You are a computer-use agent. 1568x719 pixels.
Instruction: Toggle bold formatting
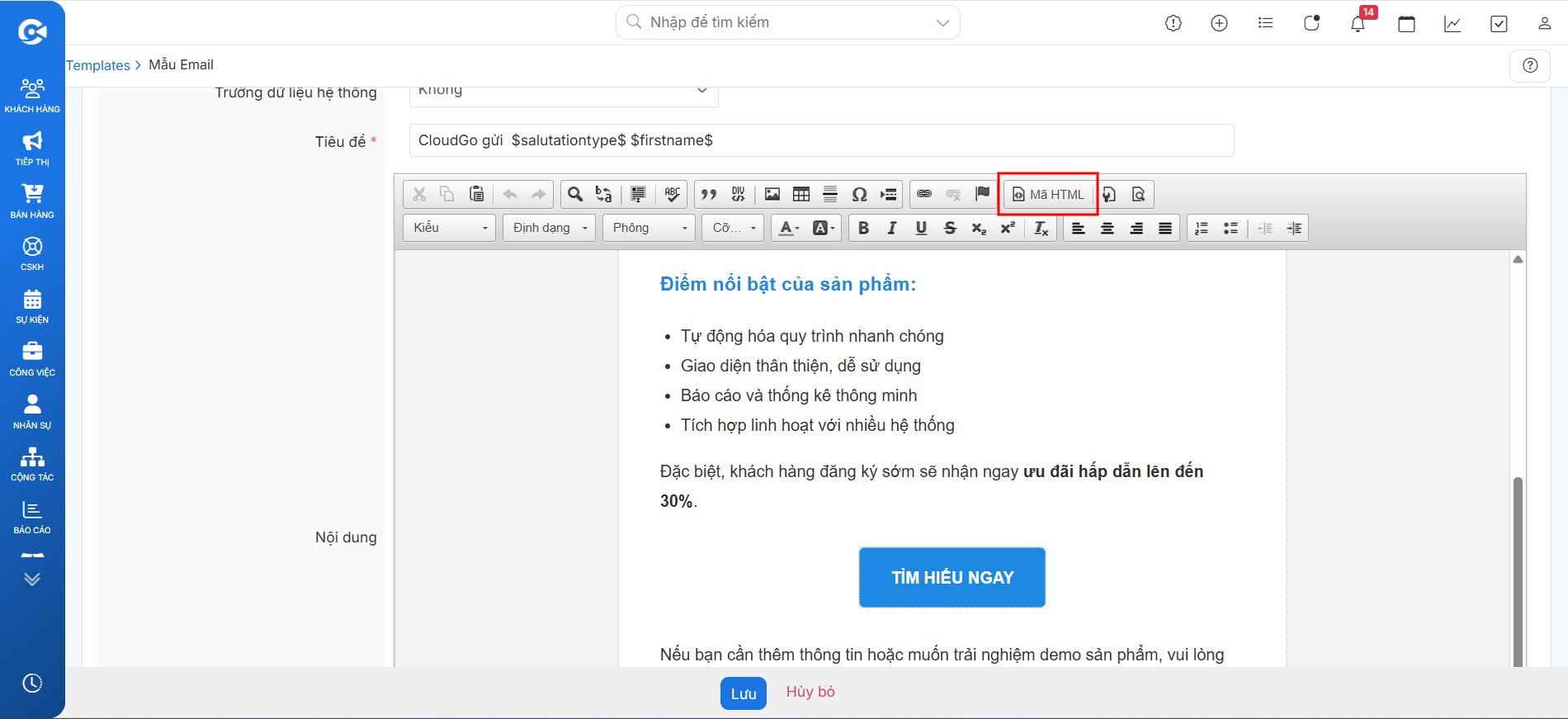[x=863, y=228]
